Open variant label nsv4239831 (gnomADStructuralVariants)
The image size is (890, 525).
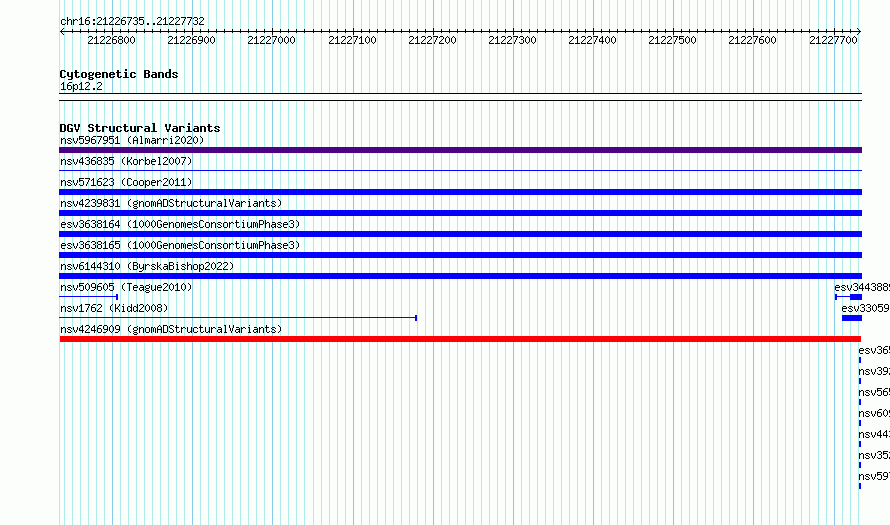point(171,203)
